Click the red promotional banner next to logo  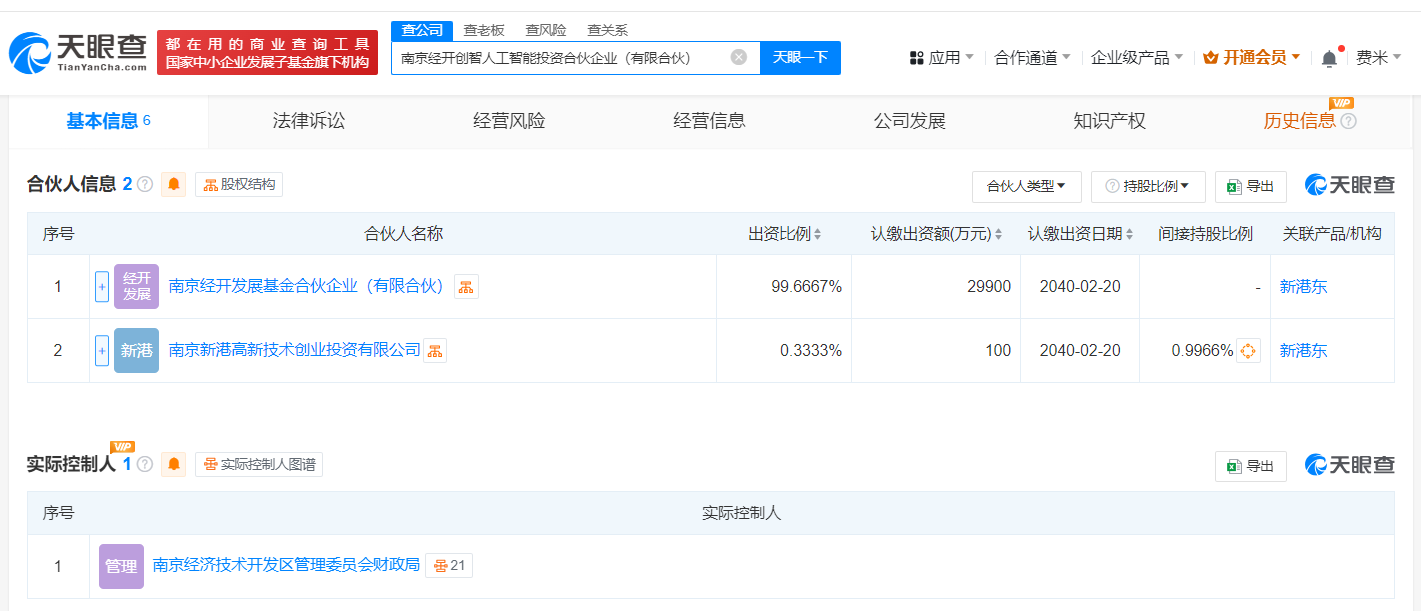pyautogui.click(x=268, y=53)
